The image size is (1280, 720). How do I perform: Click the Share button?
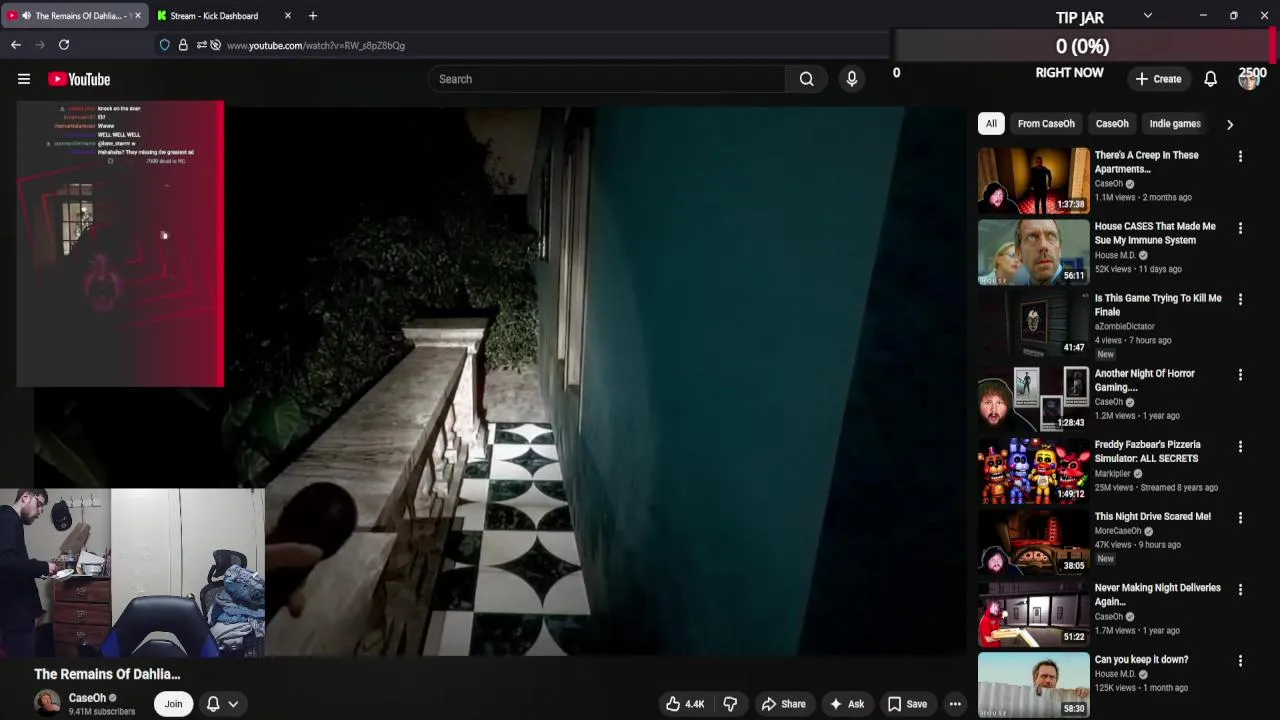tap(783, 704)
